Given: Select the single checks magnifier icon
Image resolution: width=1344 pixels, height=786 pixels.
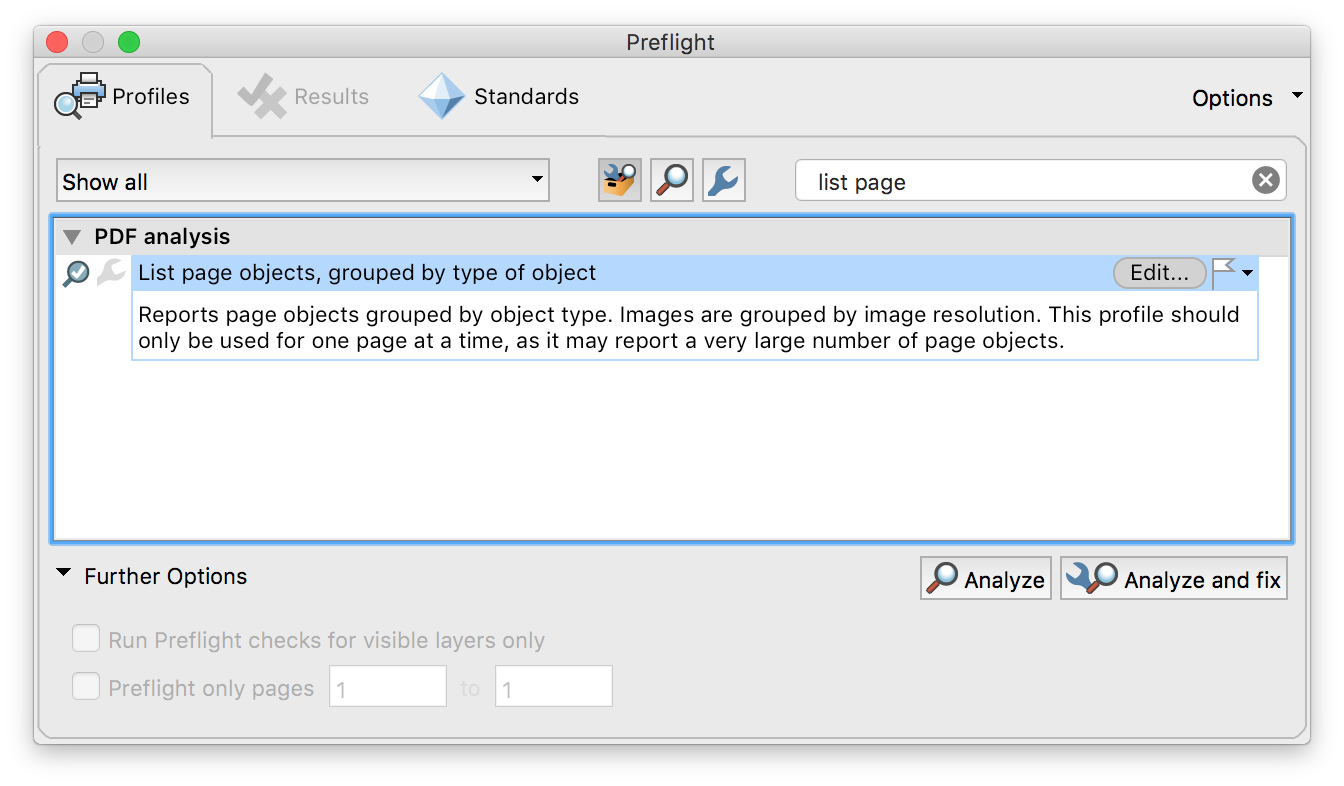Looking at the screenshot, I should 672,181.
